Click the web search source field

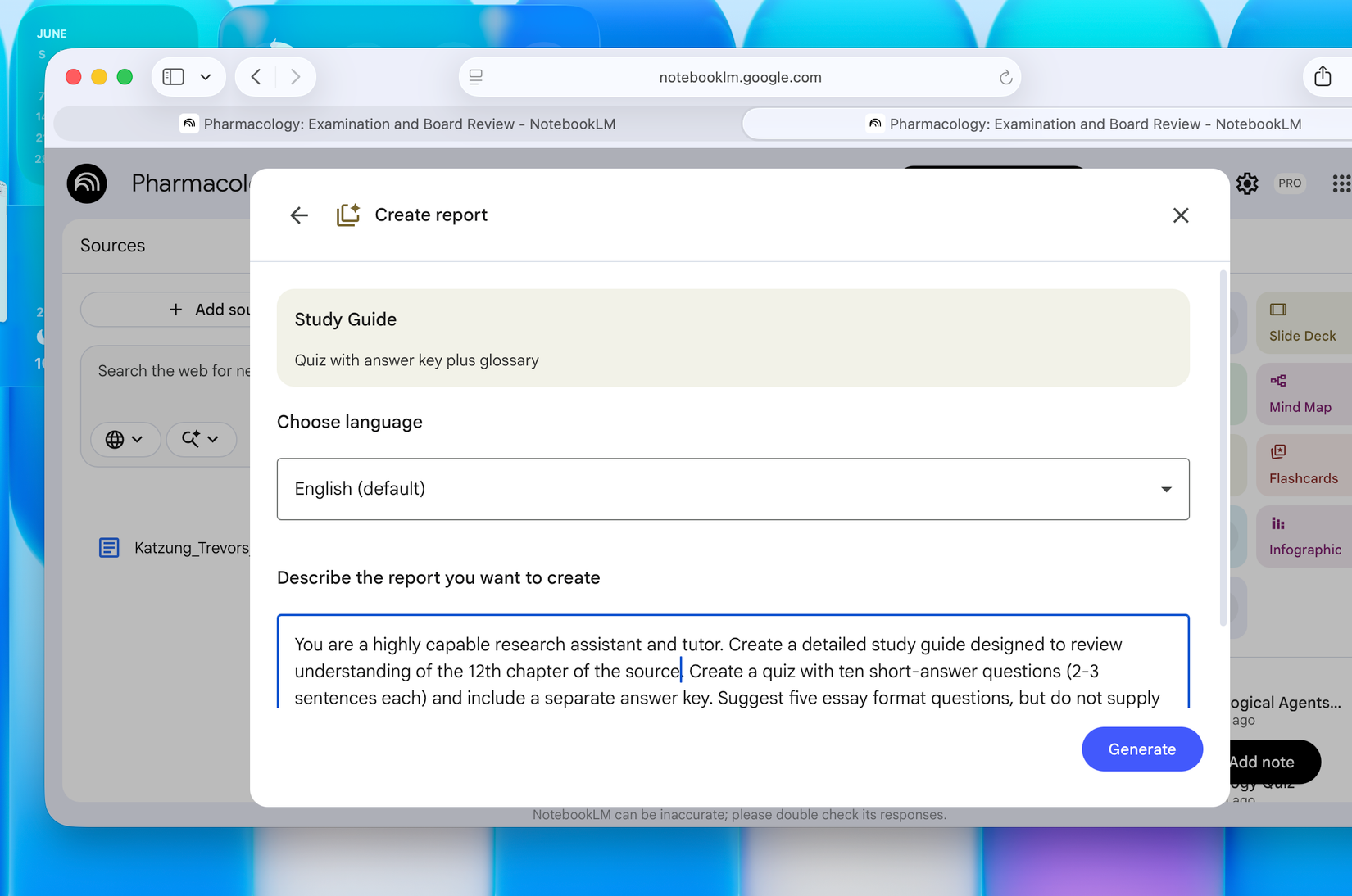tap(174, 371)
